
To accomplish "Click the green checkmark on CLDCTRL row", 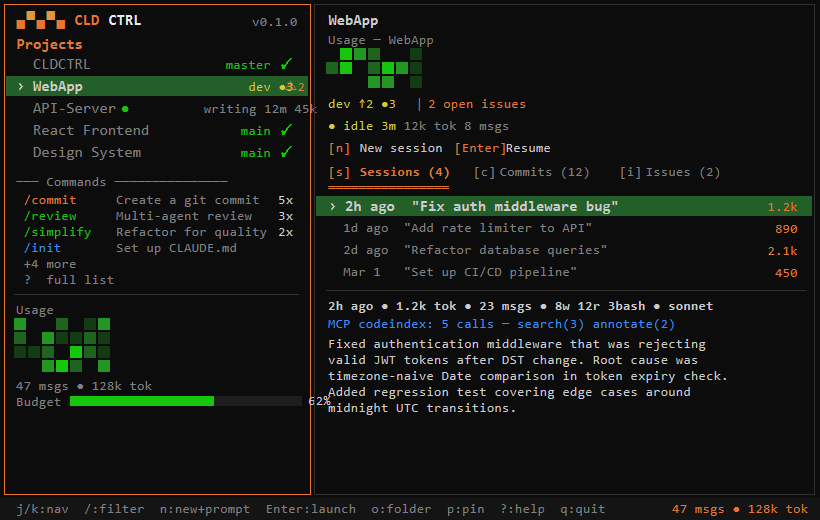I will point(286,64).
